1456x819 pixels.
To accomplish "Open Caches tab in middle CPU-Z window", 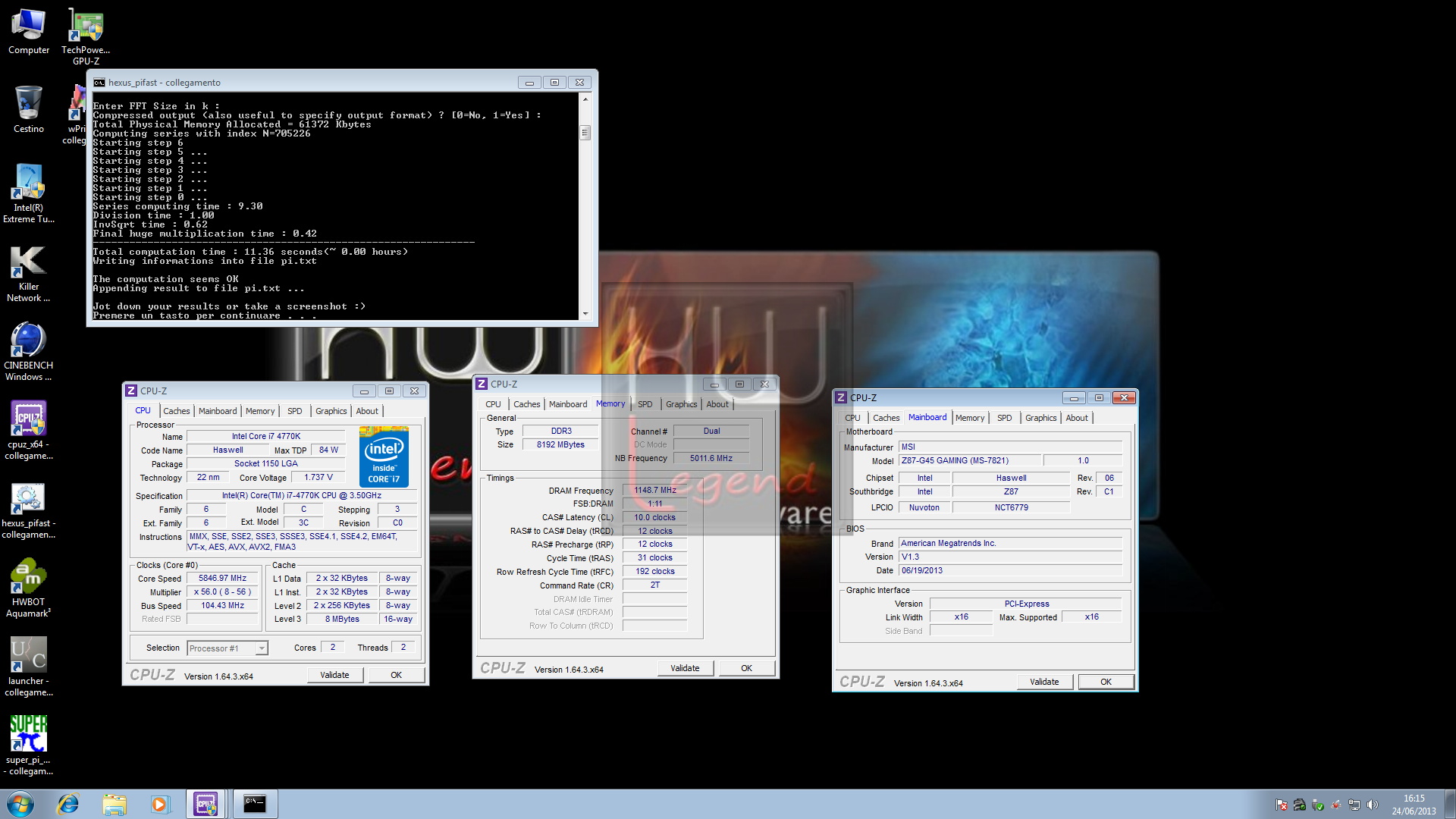I will coord(527,404).
